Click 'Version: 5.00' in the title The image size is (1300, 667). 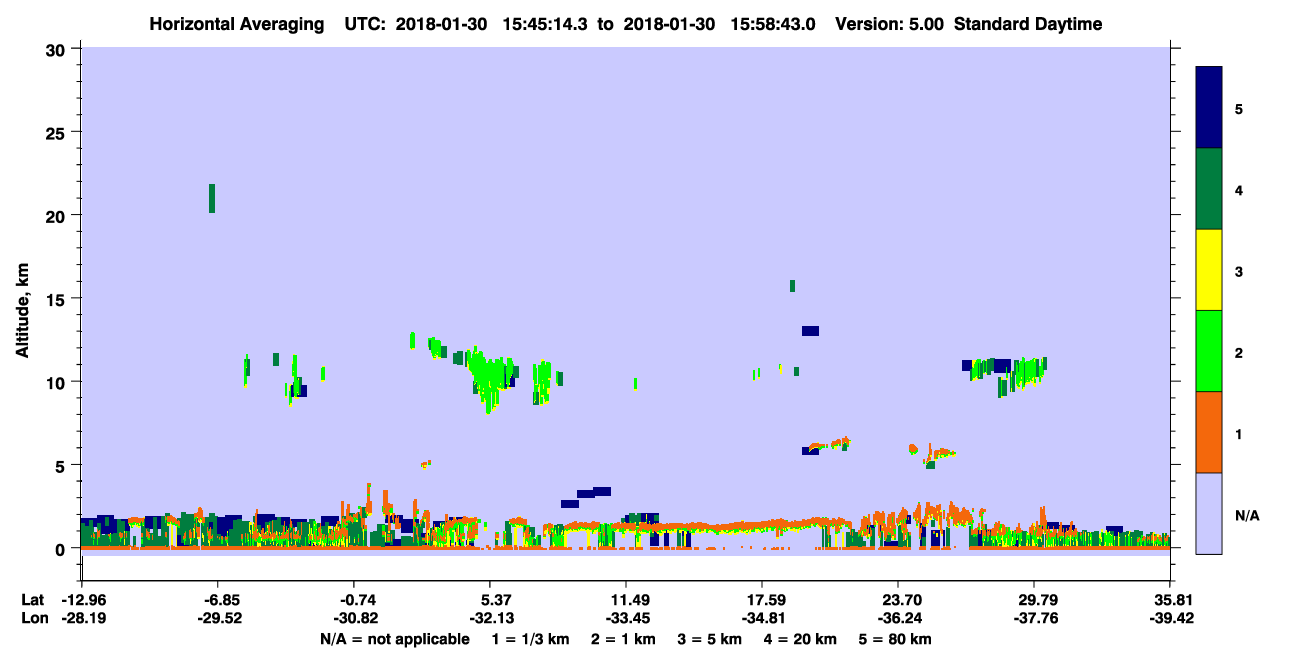[x=888, y=24]
